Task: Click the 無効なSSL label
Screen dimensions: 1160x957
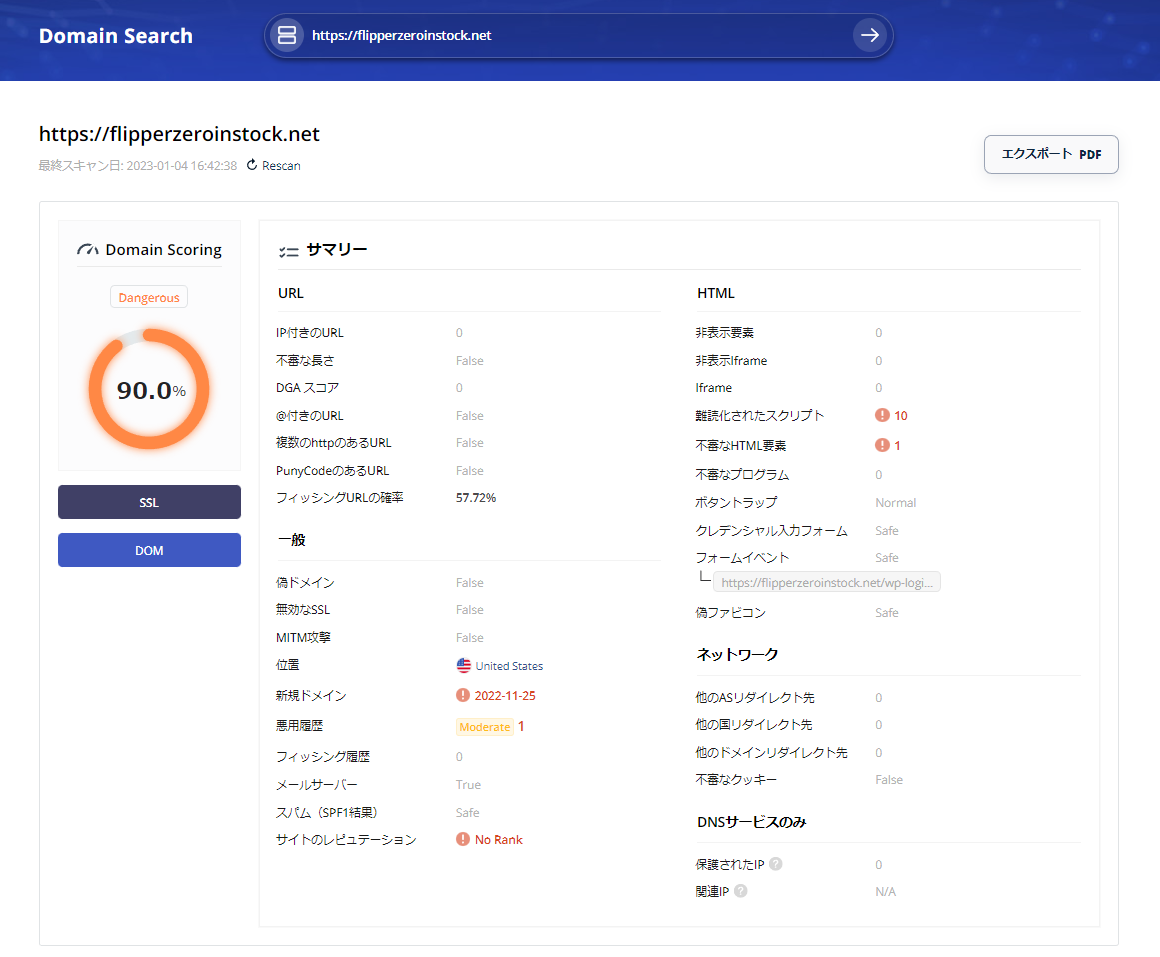Action: [303, 609]
